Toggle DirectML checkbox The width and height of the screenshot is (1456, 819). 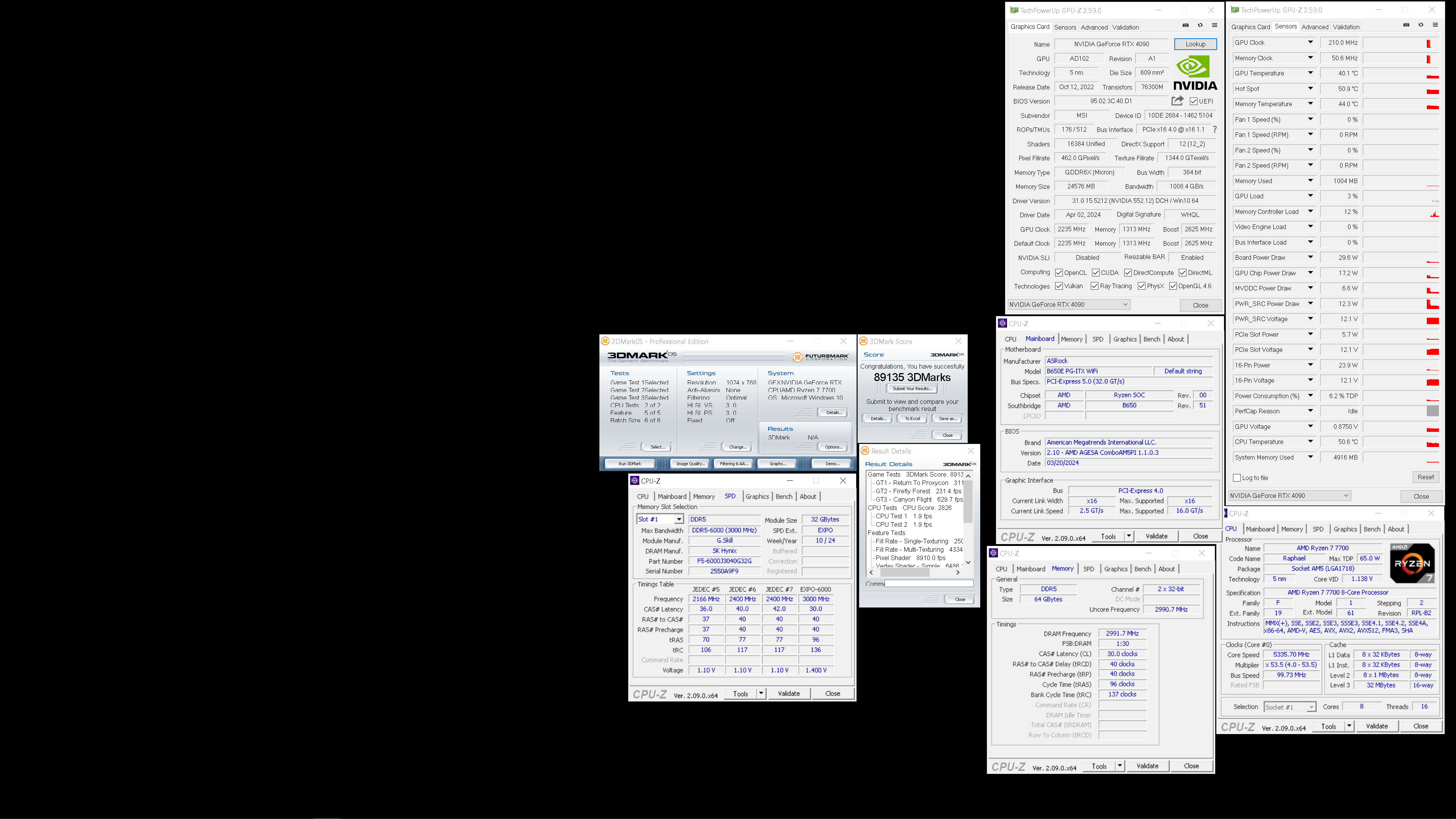(1183, 273)
